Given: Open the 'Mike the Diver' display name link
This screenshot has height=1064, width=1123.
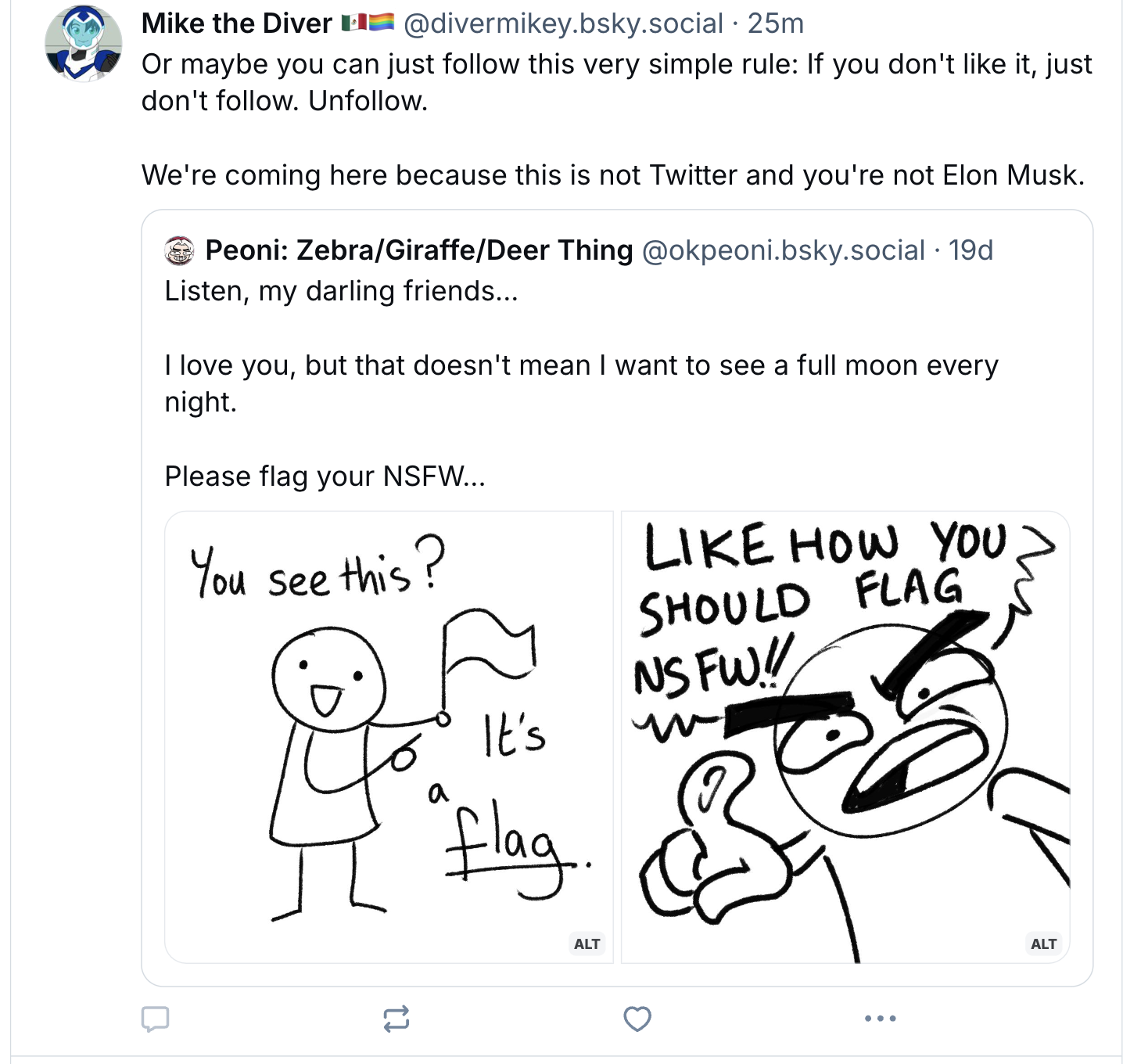Looking at the screenshot, I should (x=236, y=23).
